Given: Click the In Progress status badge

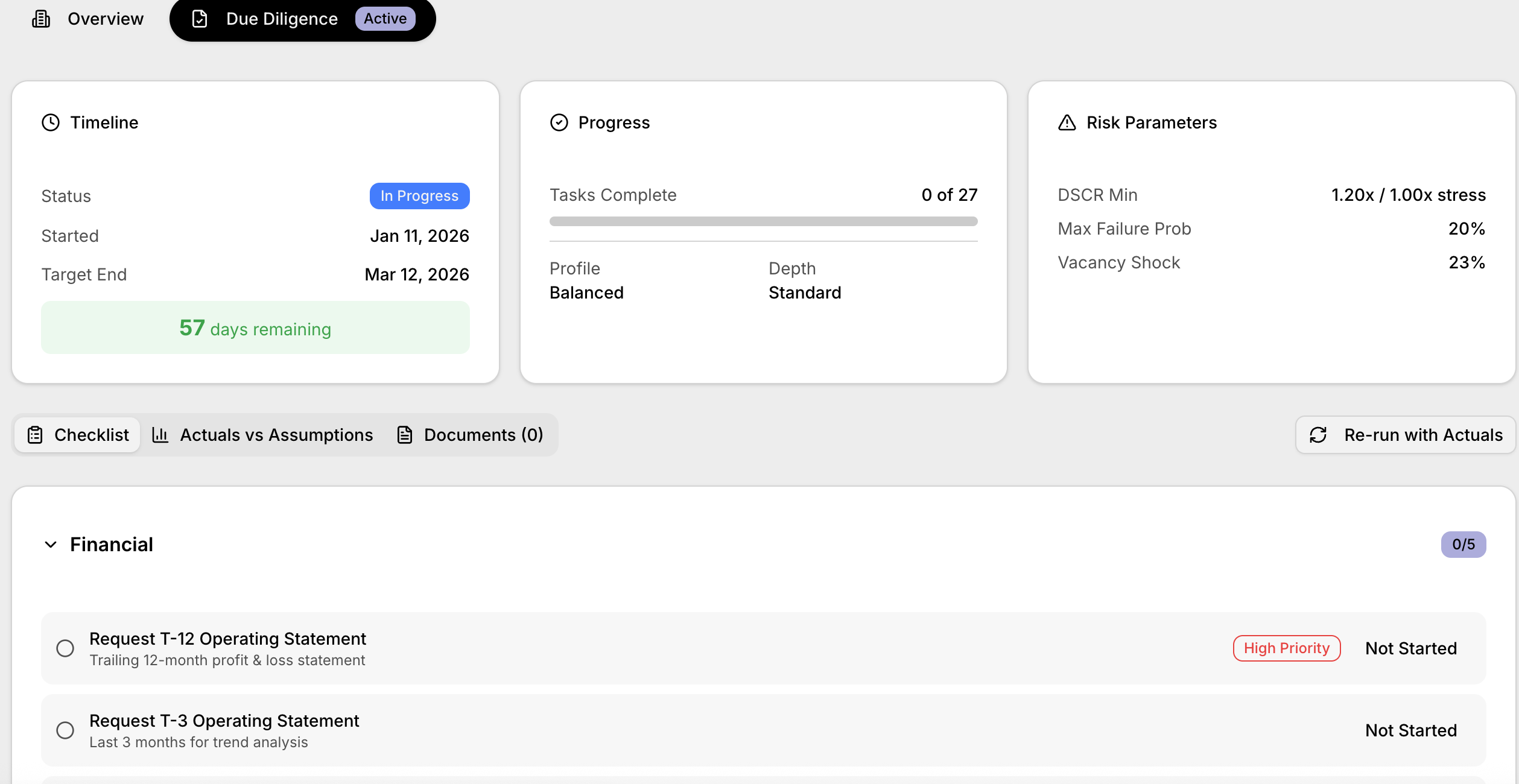Looking at the screenshot, I should (x=419, y=195).
